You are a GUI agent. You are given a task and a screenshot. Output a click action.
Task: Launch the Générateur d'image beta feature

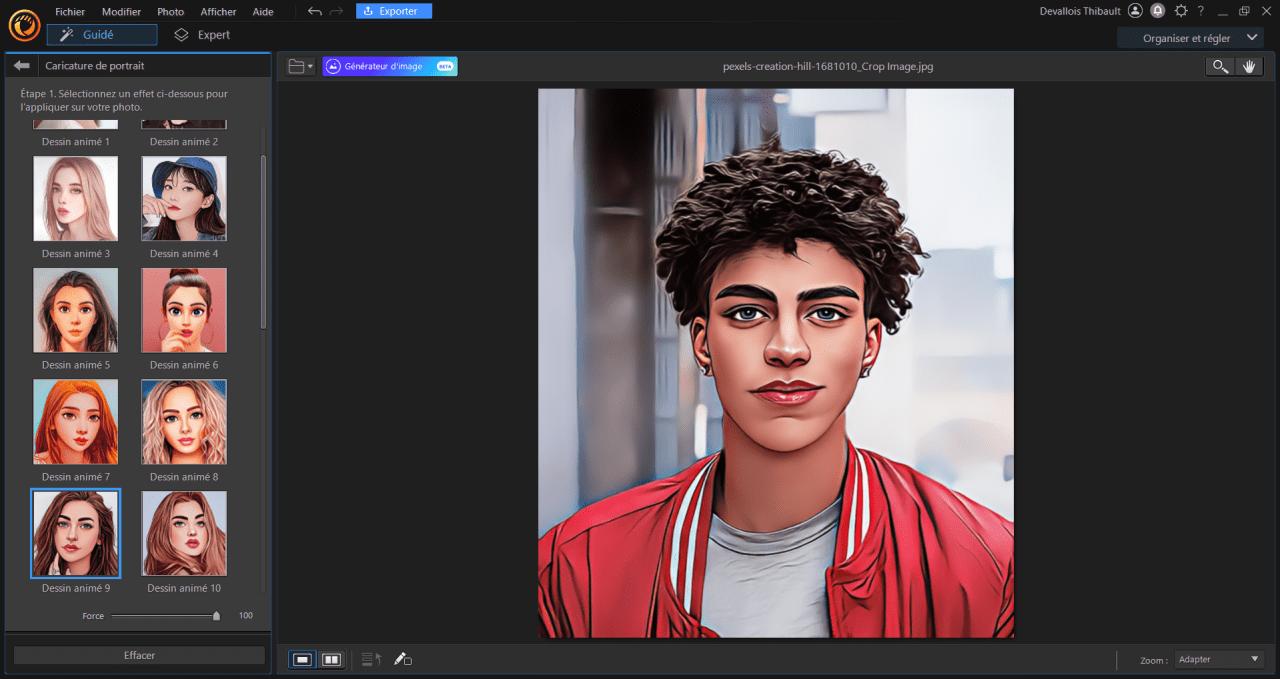pos(389,66)
